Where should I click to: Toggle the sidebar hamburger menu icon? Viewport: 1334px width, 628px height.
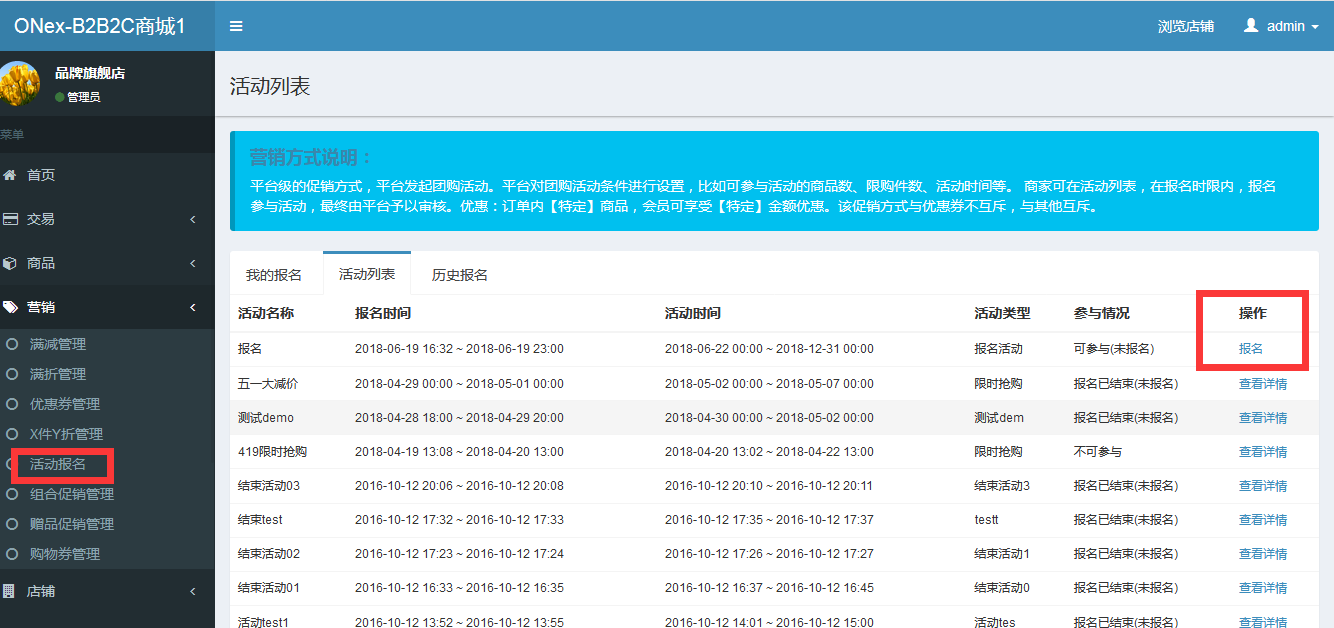pos(236,26)
